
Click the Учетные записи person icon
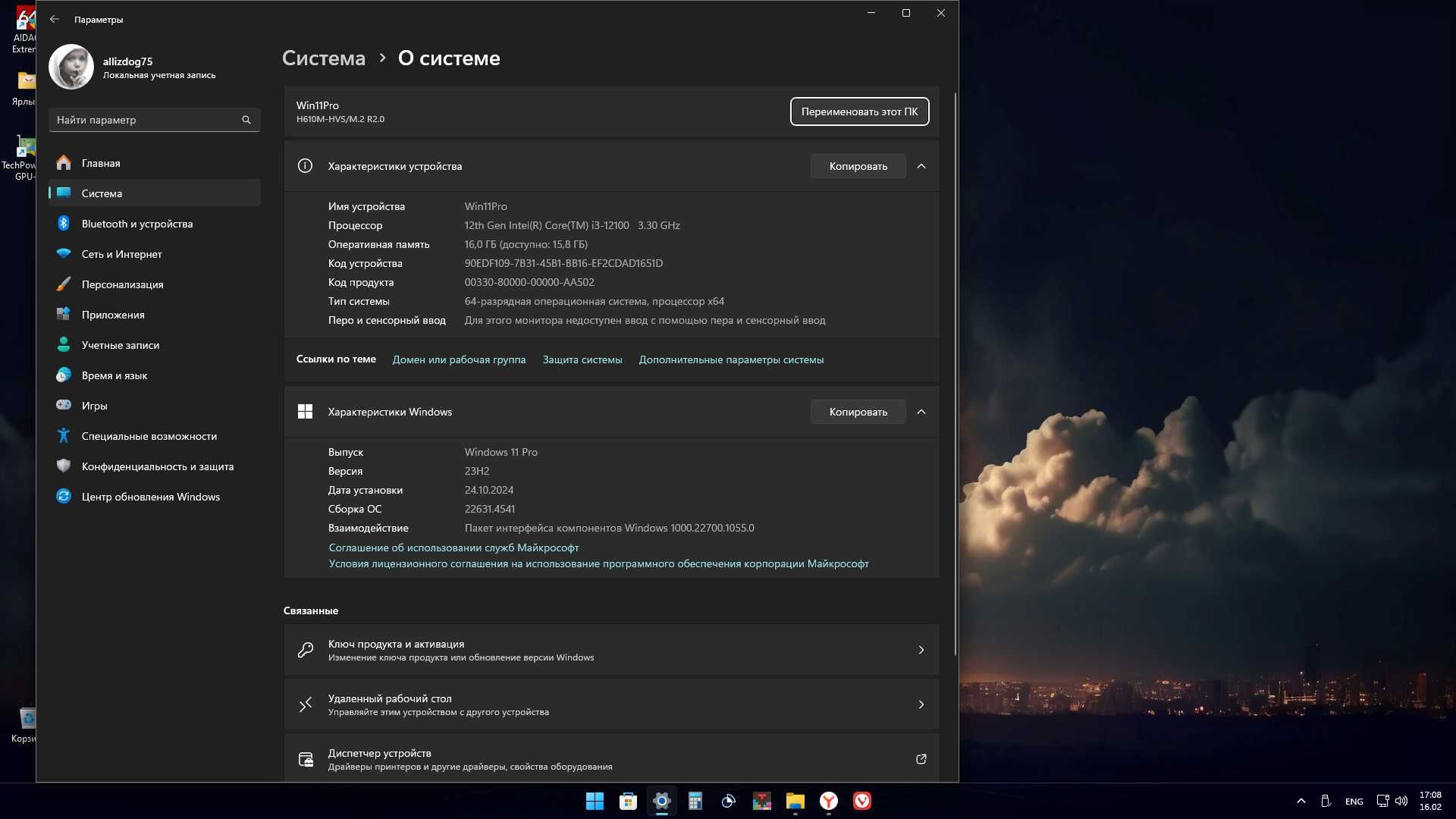(64, 344)
